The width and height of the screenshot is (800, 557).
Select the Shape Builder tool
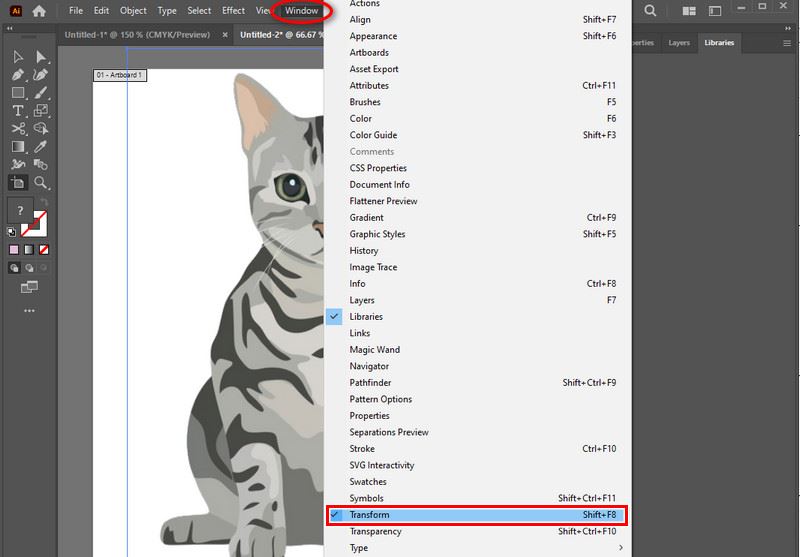coord(41,129)
